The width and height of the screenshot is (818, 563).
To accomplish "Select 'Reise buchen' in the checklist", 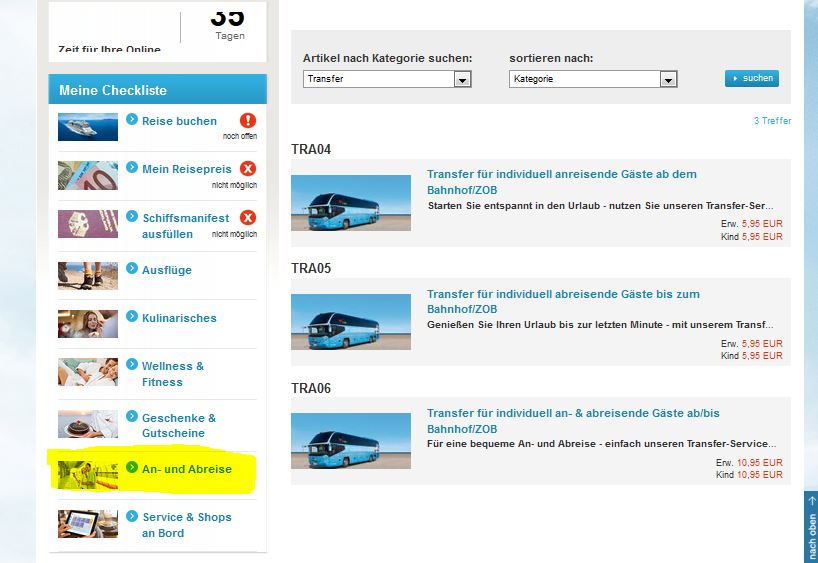I will tap(179, 121).
